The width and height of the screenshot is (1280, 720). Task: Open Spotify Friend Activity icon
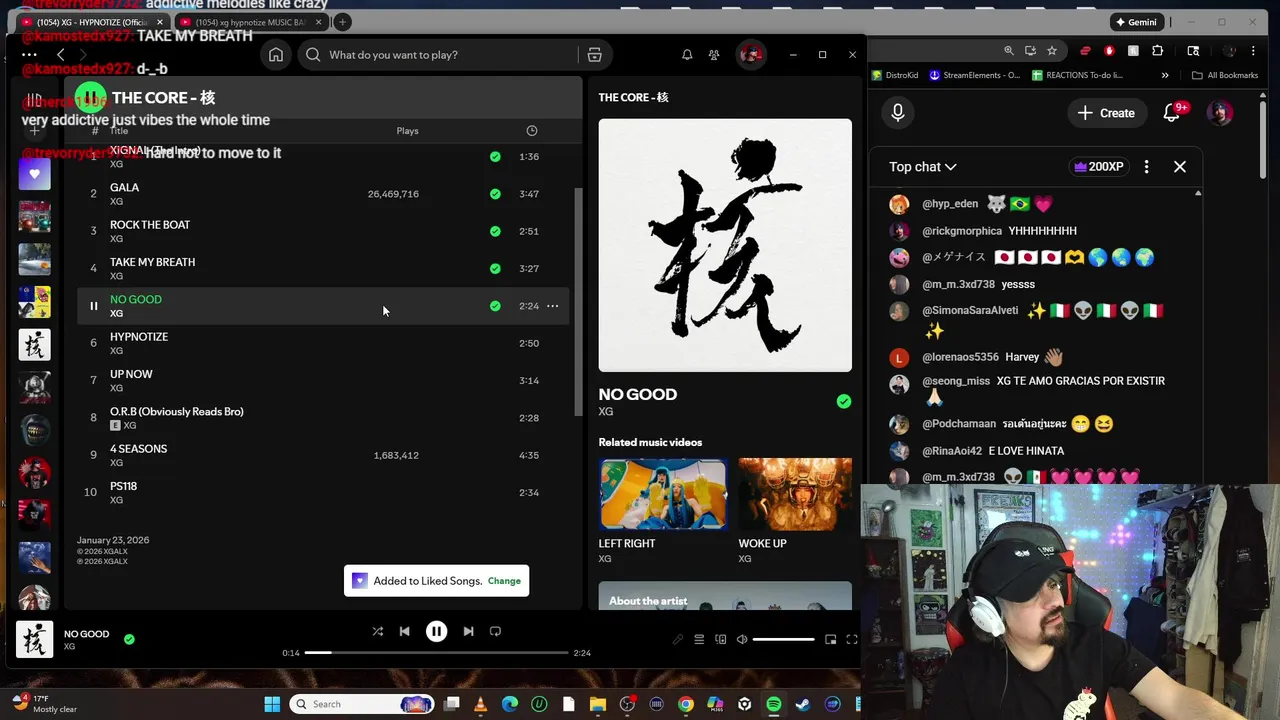[714, 55]
